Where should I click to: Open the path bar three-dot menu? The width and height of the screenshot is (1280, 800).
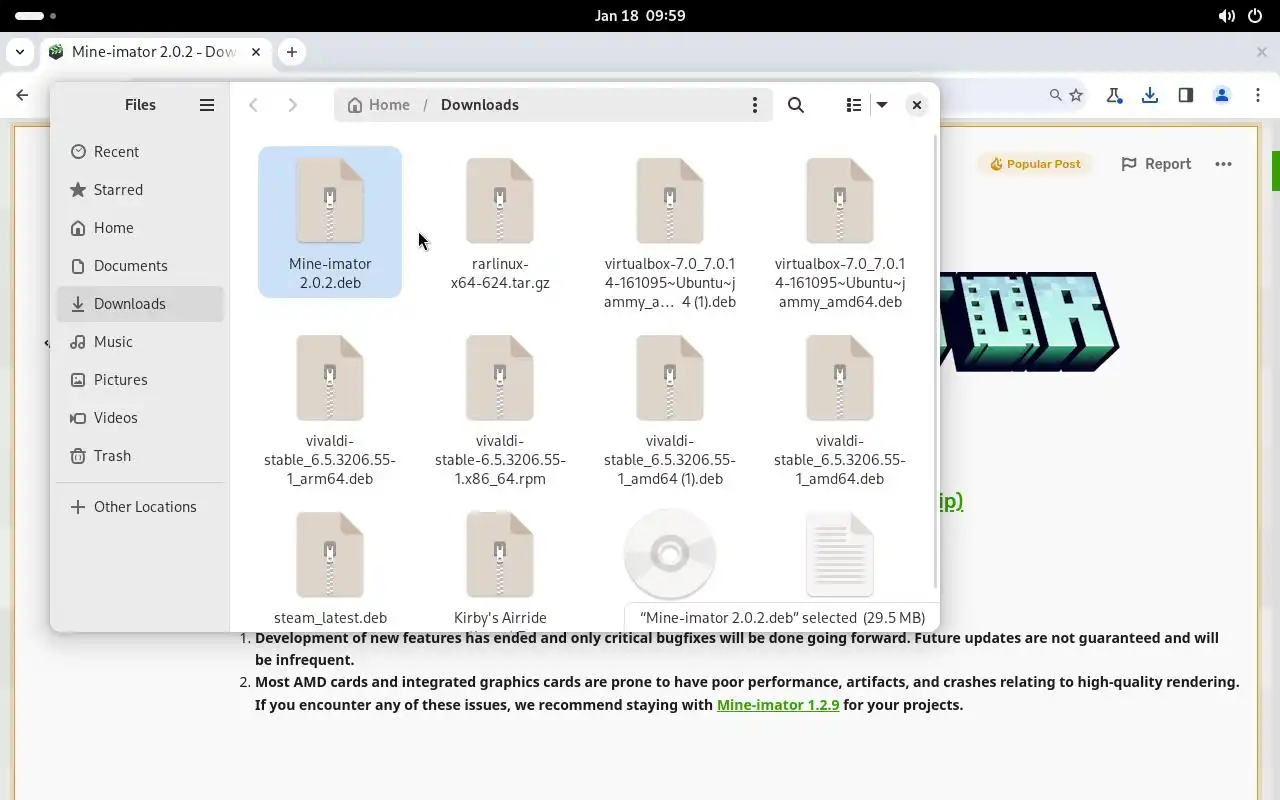[x=755, y=105]
